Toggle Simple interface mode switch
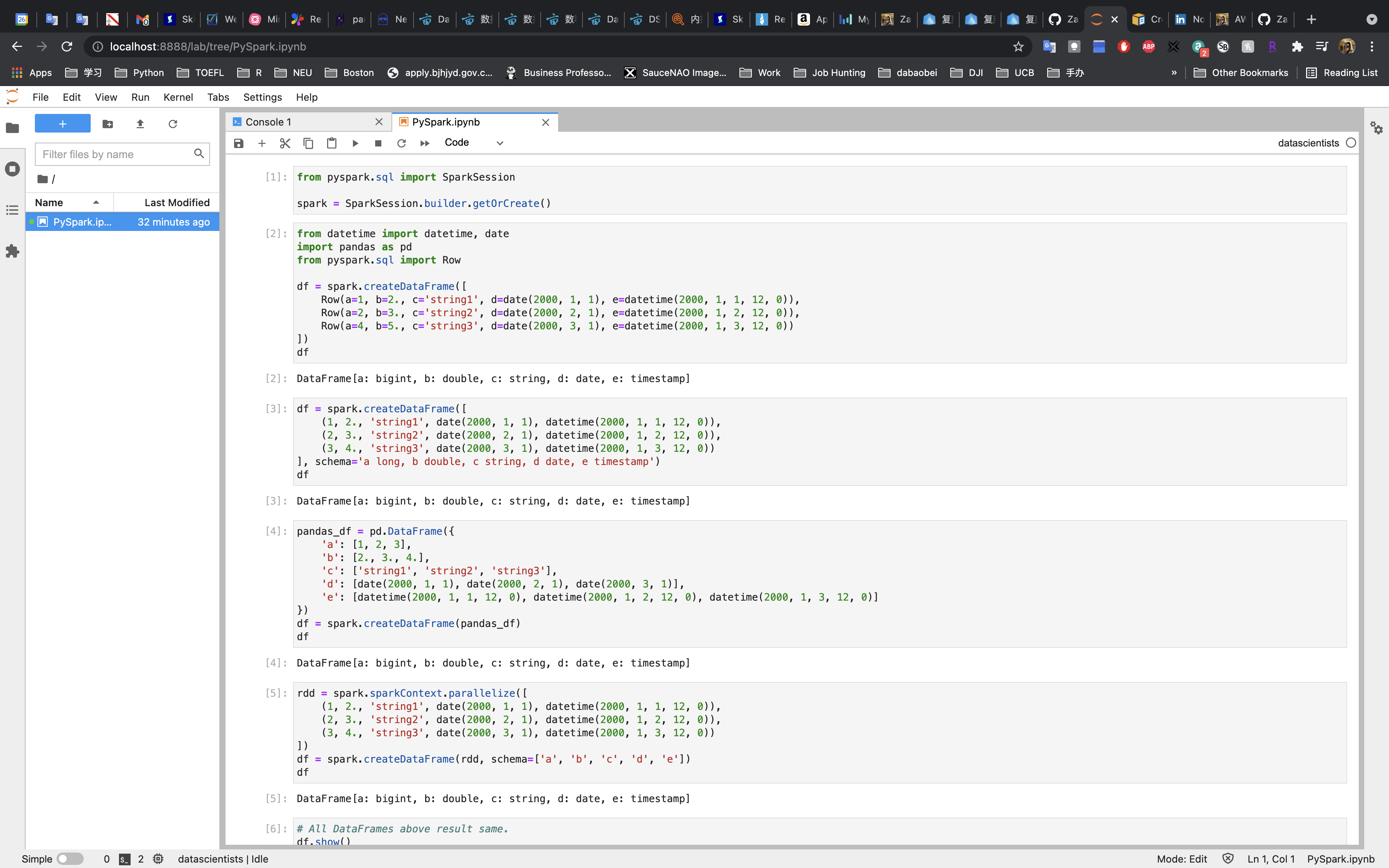Screen dimensions: 1389x868 point(70,859)
